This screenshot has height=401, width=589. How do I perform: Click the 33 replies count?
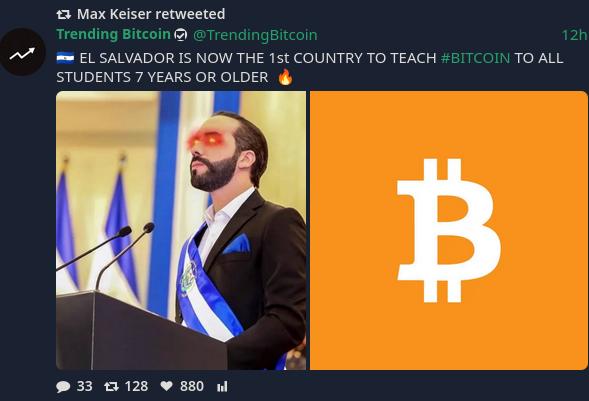pos(85,386)
